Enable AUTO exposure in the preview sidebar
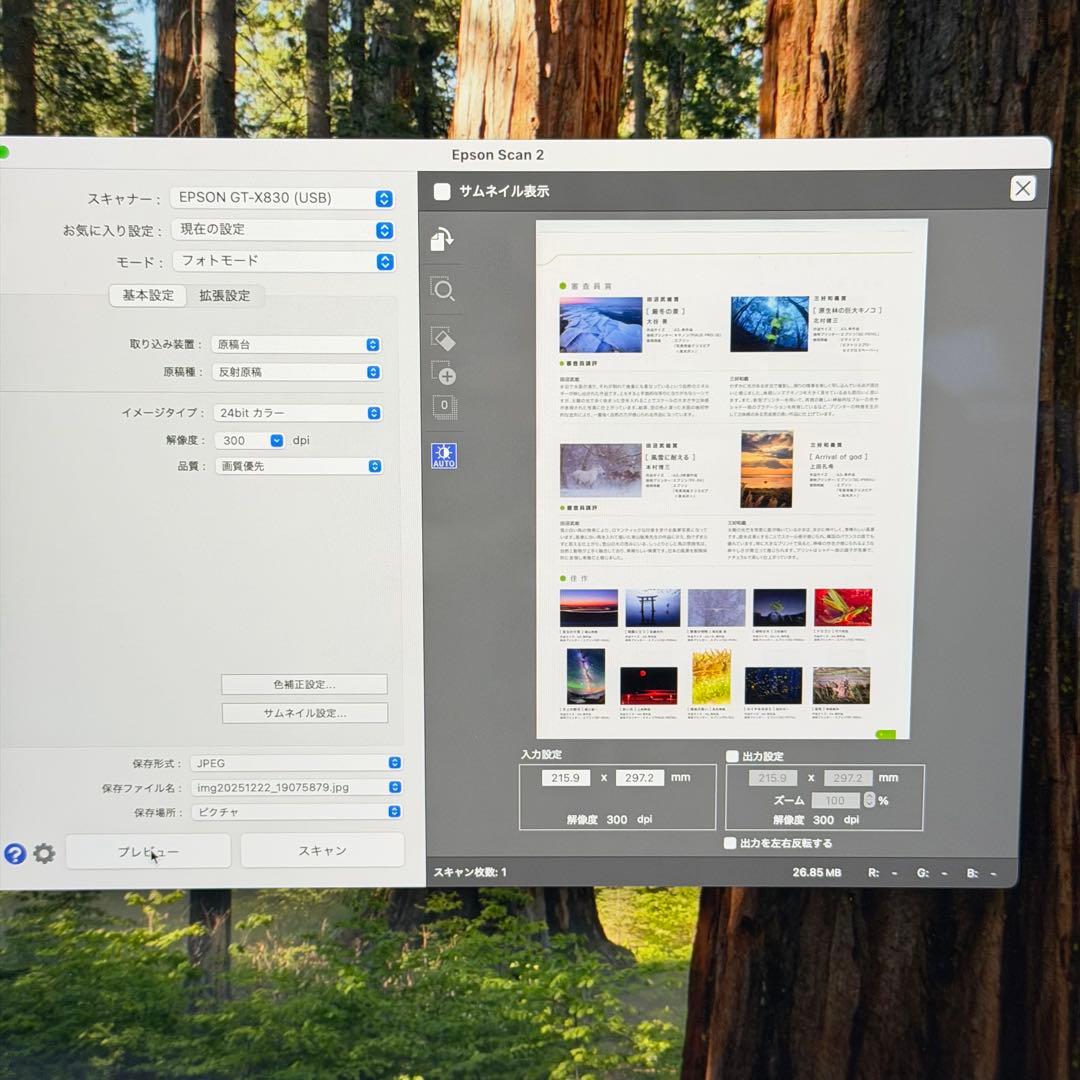The height and width of the screenshot is (1080, 1080). coord(443,455)
